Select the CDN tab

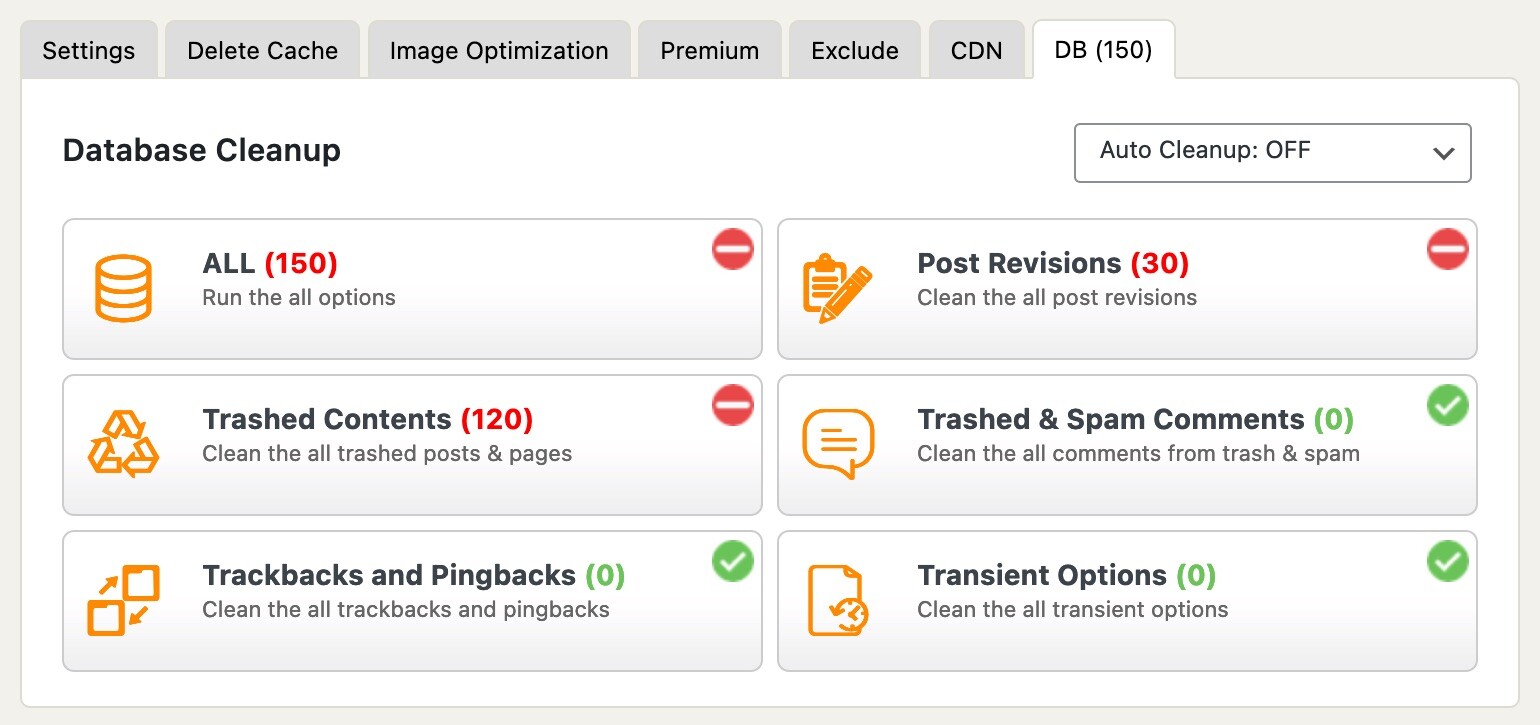pos(977,51)
